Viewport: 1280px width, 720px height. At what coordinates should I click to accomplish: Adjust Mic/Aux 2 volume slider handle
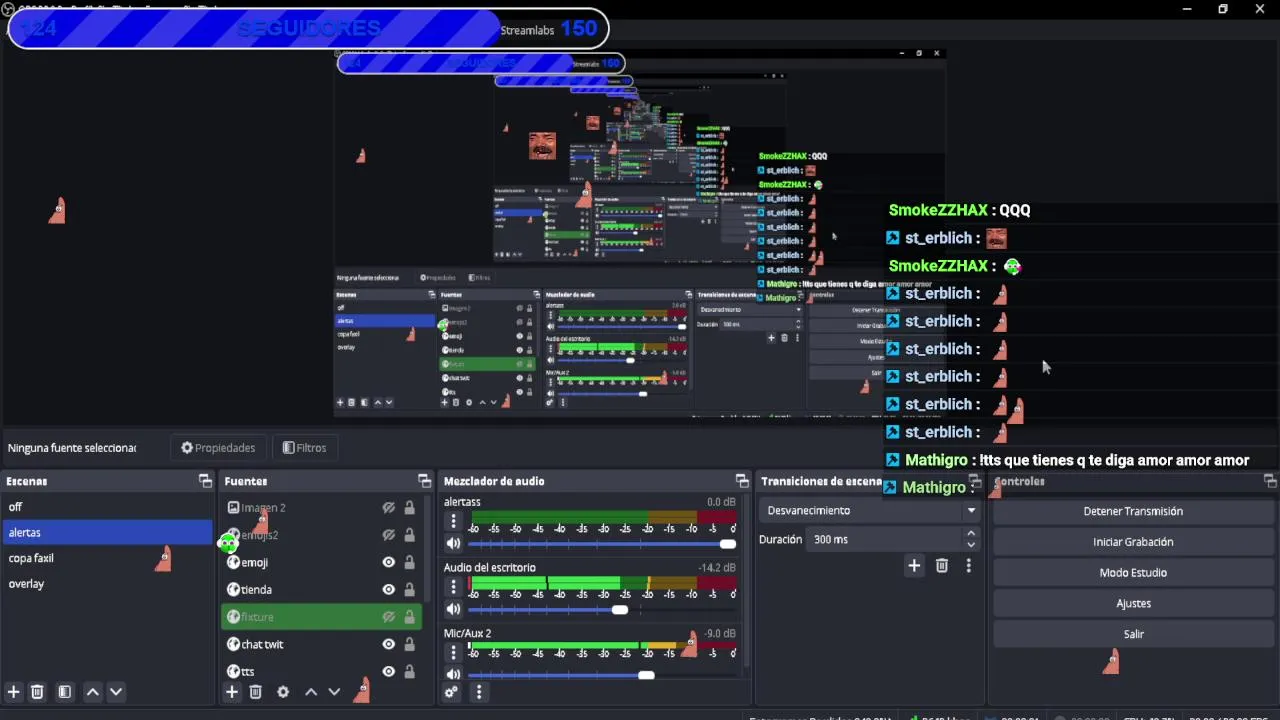tap(646, 676)
